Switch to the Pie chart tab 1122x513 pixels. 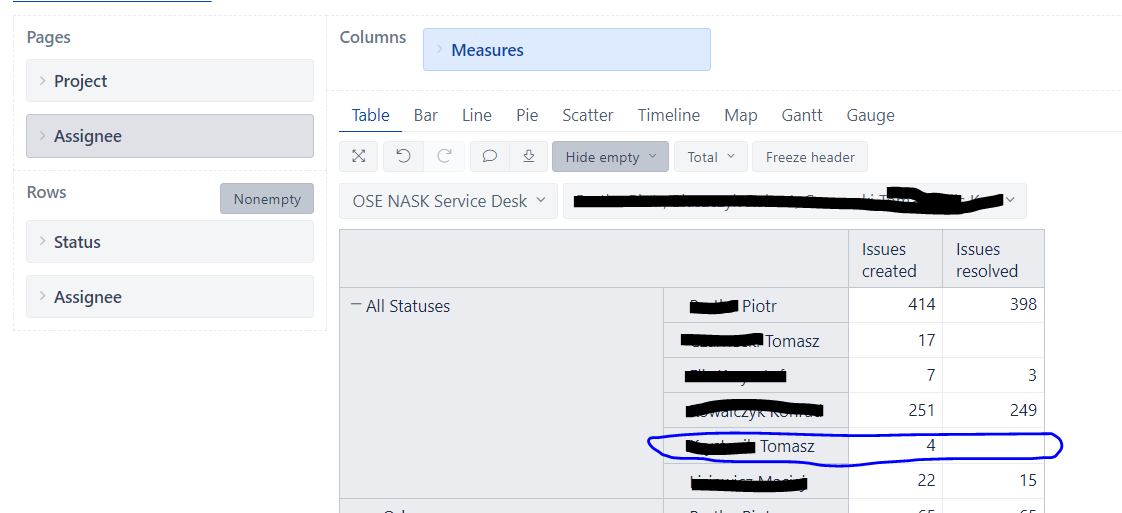tap(527, 115)
